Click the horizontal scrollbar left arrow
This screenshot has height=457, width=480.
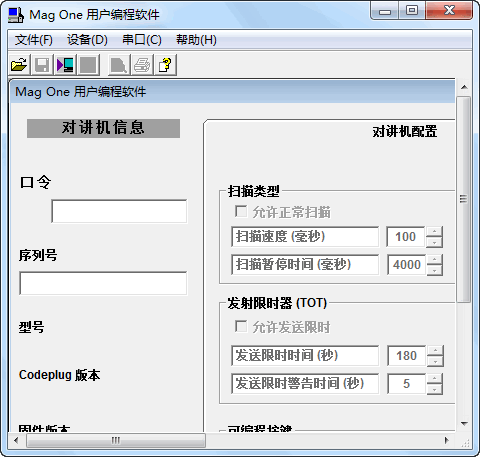16,441
